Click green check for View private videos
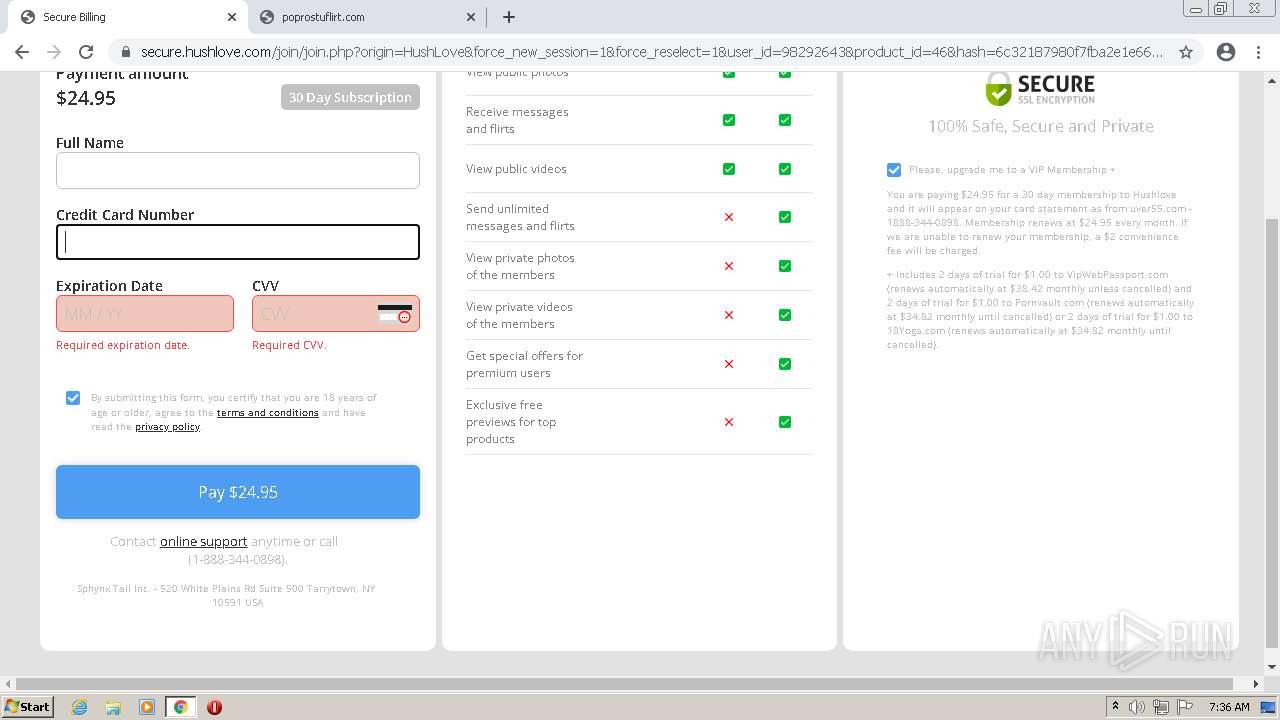Viewport: 1280px width, 720px height. pos(785,315)
